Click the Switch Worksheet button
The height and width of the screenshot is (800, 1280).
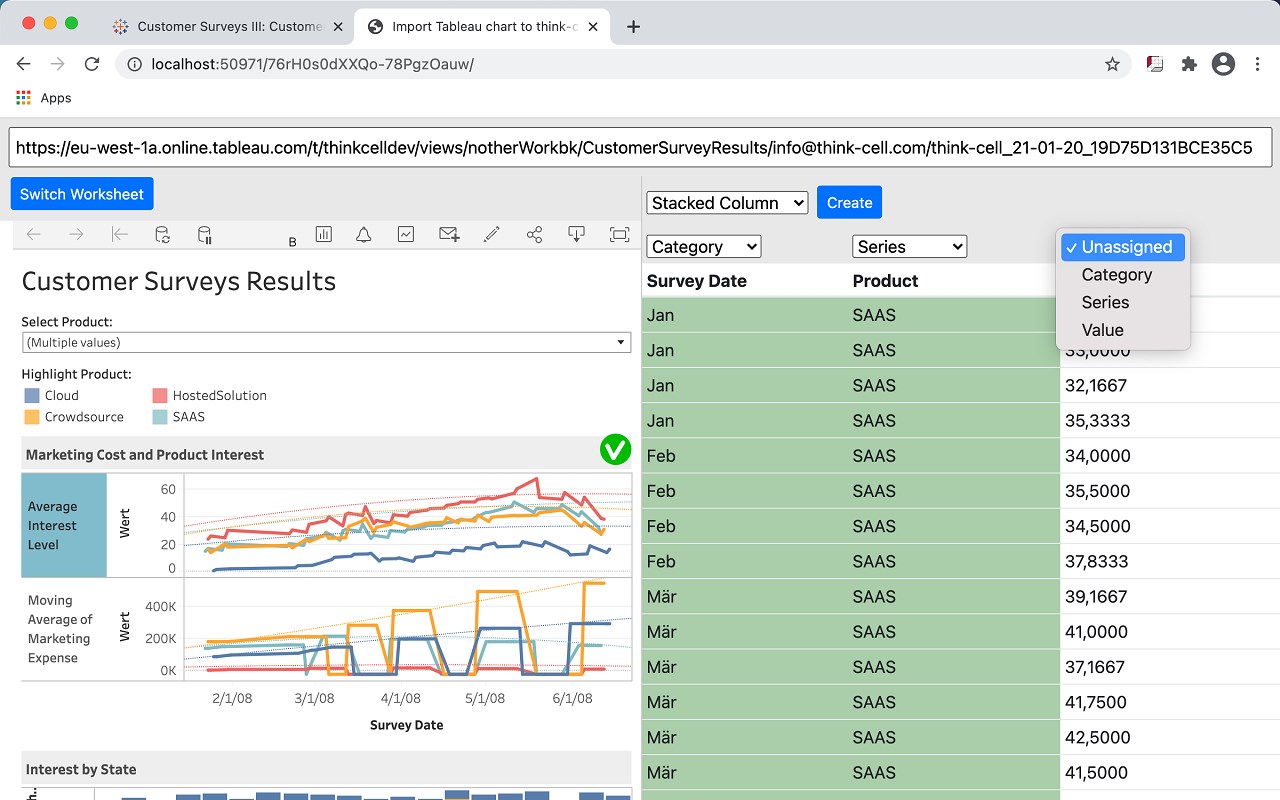[x=82, y=194]
